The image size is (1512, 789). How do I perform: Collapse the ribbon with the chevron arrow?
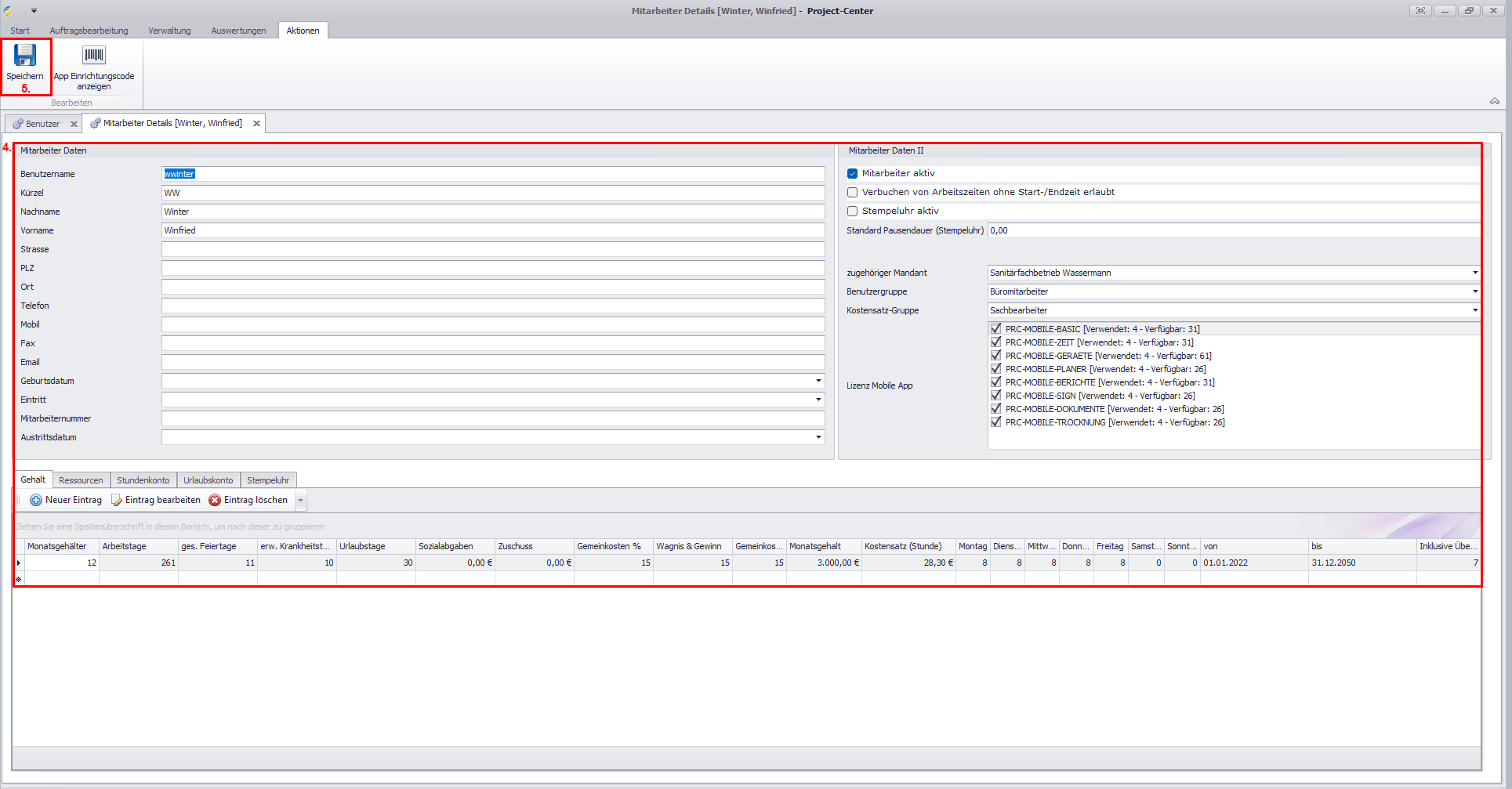click(x=1495, y=101)
